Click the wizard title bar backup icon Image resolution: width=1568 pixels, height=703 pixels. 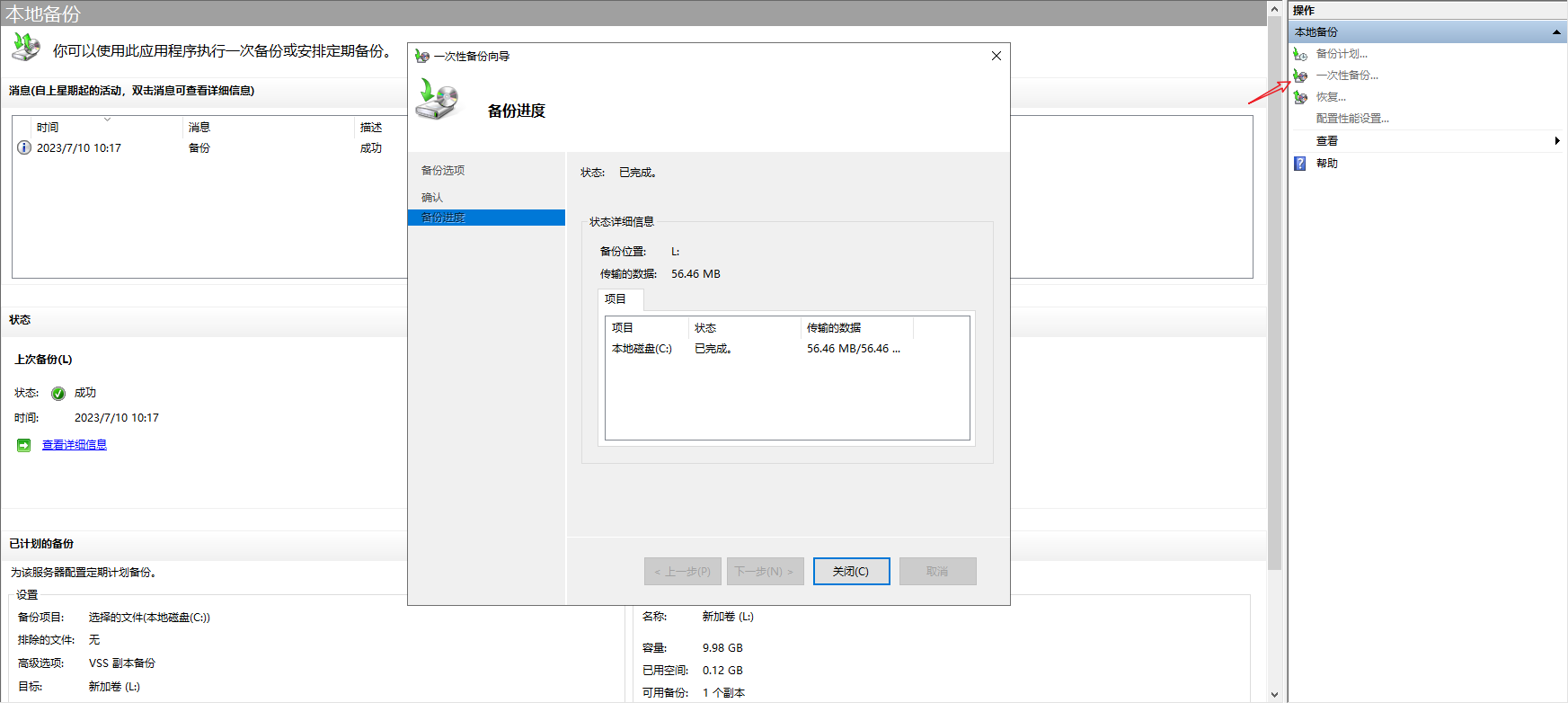pyautogui.click(x=422, y=56)
